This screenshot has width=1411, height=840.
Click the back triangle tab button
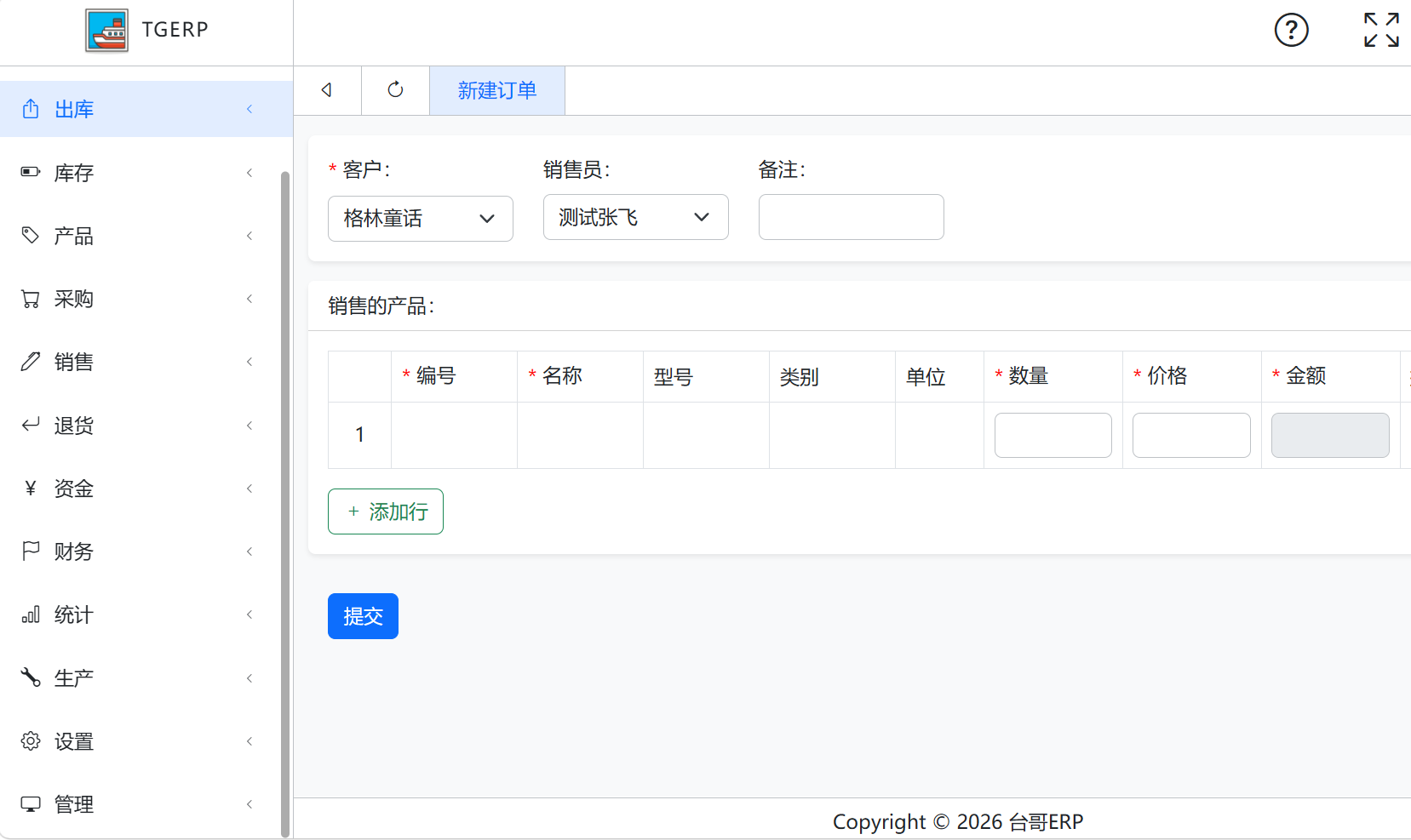[327, 90]
